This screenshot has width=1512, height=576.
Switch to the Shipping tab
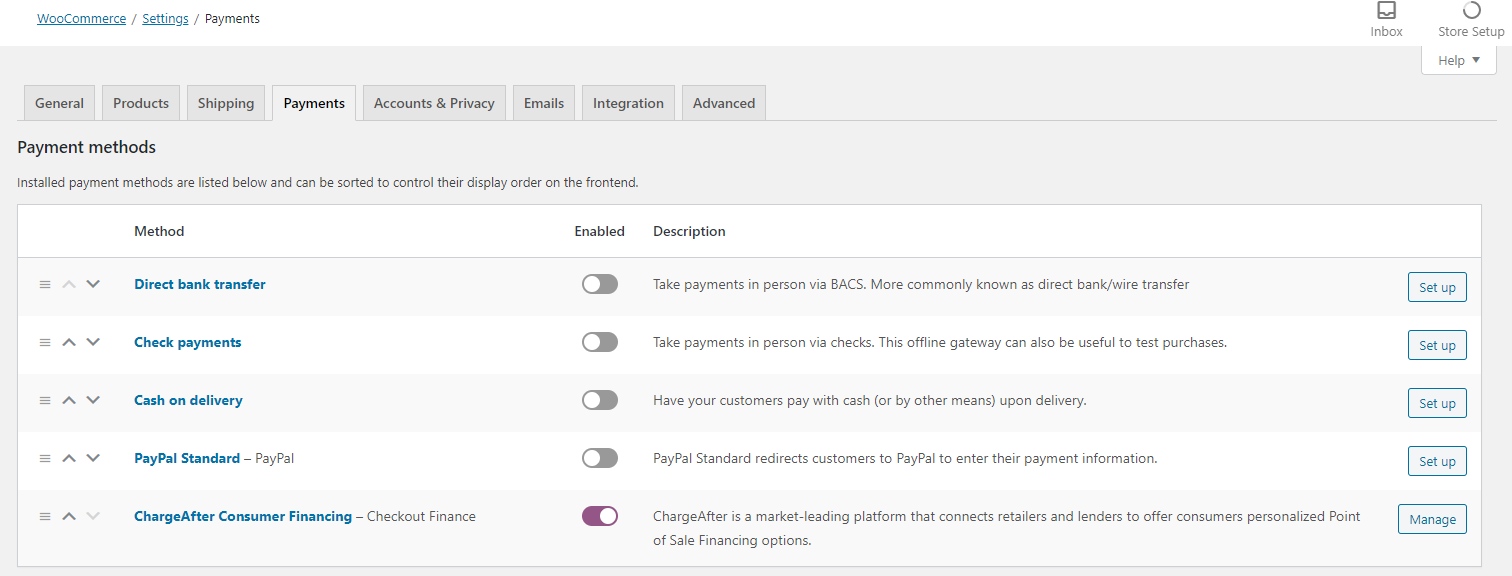(x=226, y=103)
